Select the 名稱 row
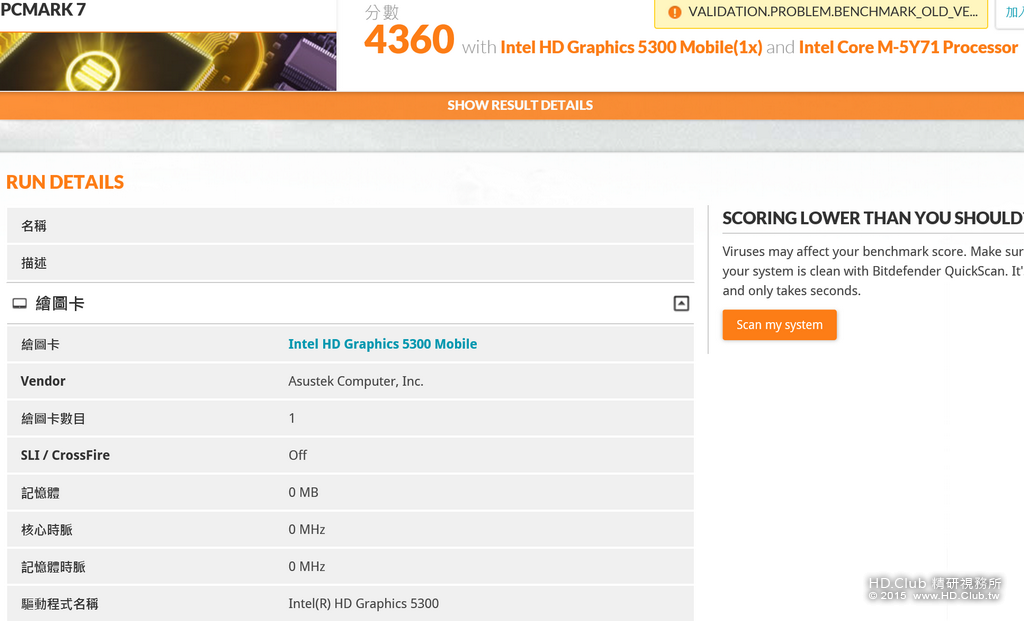1024x621 pixels. click(350, 226)
